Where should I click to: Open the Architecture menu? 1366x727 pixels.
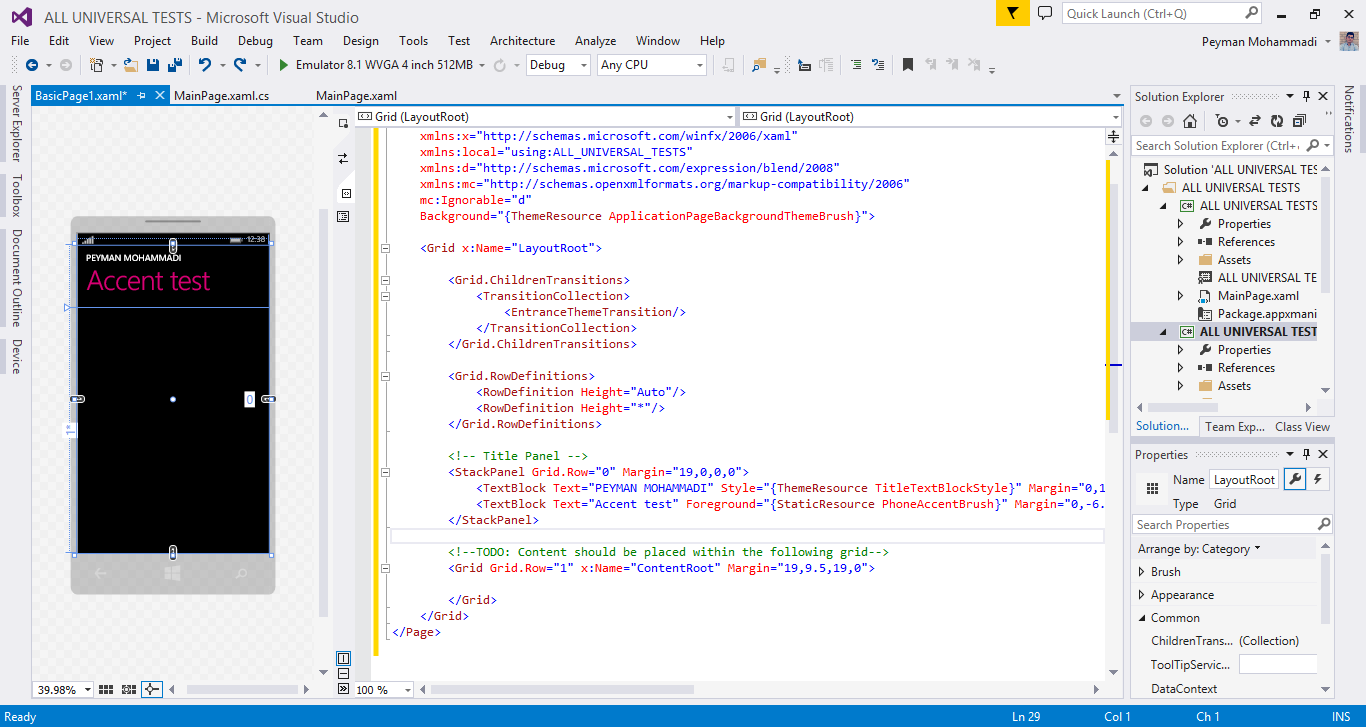tap(522, 41)
